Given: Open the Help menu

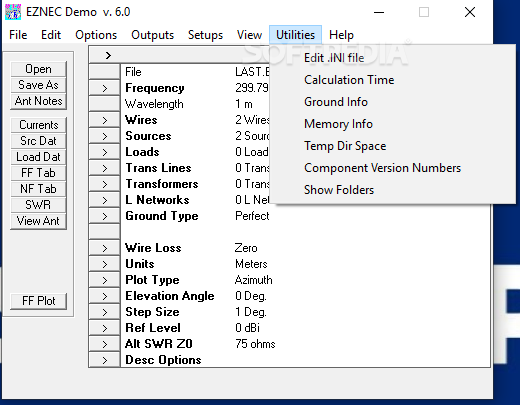Looking at the screenshot, I should 341,35.
